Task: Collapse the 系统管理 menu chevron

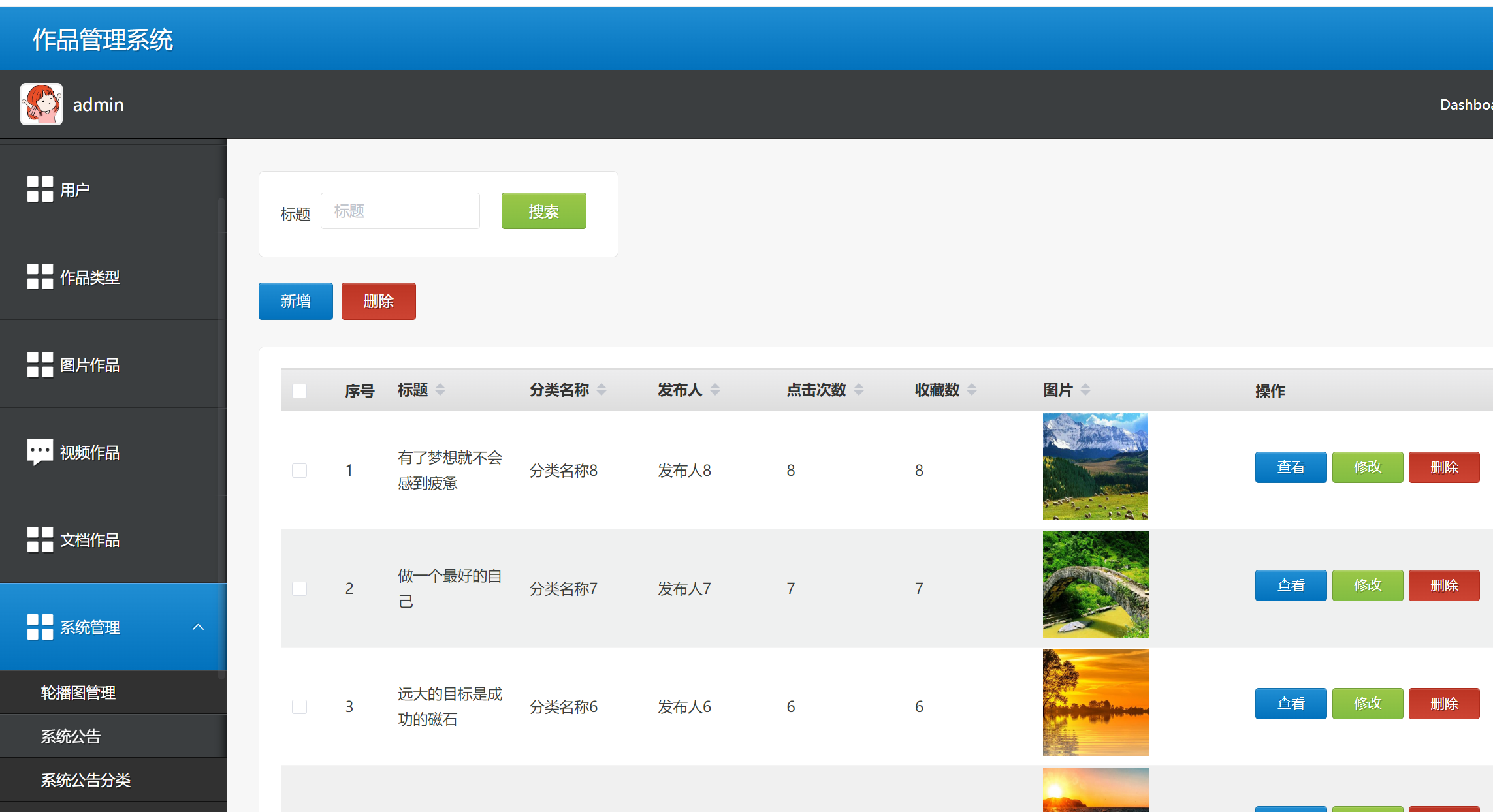Action: coord(198,627)
